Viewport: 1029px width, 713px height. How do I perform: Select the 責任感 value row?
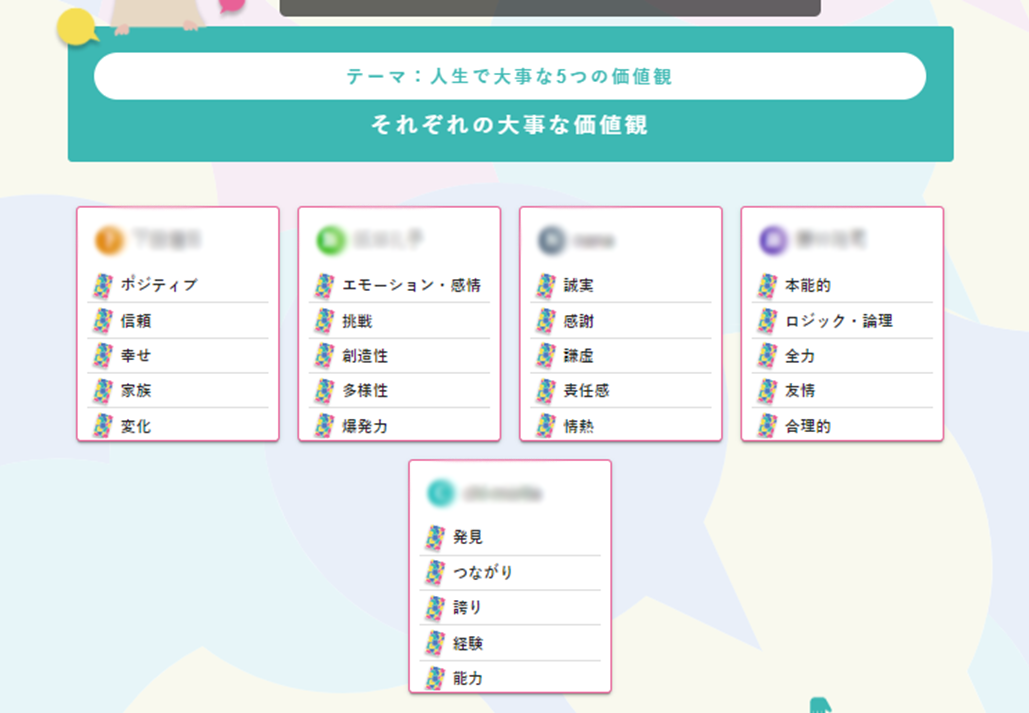coord(620,391)
